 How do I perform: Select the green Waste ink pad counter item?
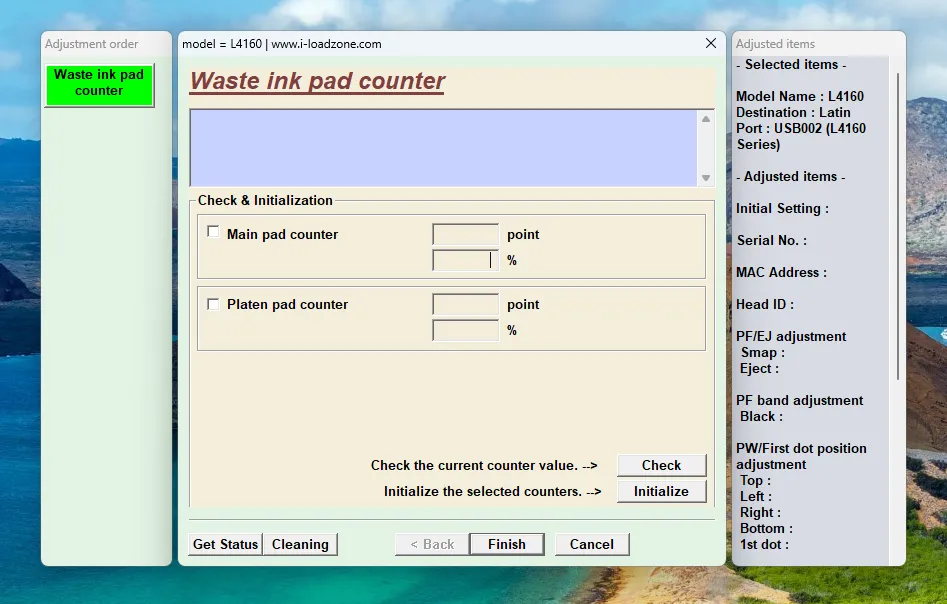pos(99,84)
